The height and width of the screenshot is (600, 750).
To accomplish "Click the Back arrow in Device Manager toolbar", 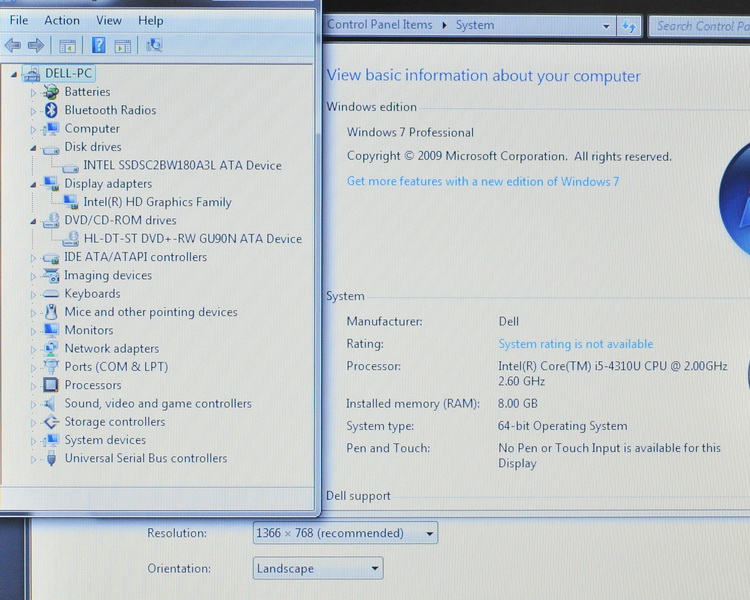I will click(12, 46).
